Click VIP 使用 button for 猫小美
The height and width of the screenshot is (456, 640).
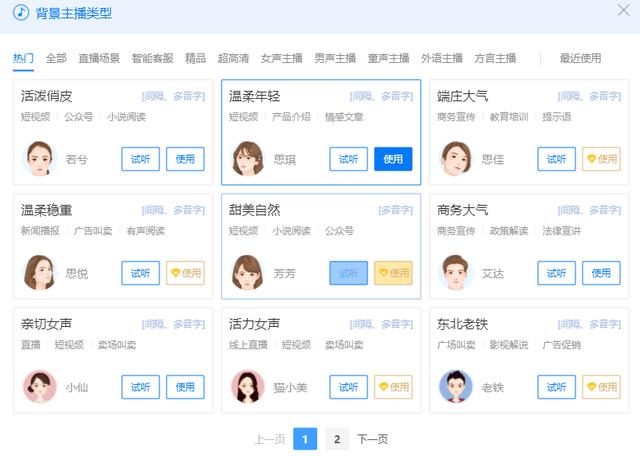pyautogui.click(x=393, y=387)
